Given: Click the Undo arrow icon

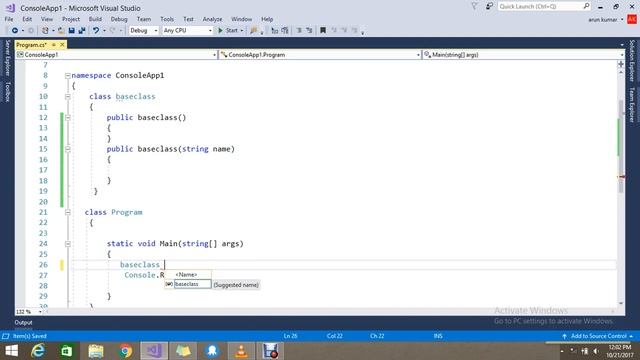Looking at the screenshot, I should click(x=96, y=31).
